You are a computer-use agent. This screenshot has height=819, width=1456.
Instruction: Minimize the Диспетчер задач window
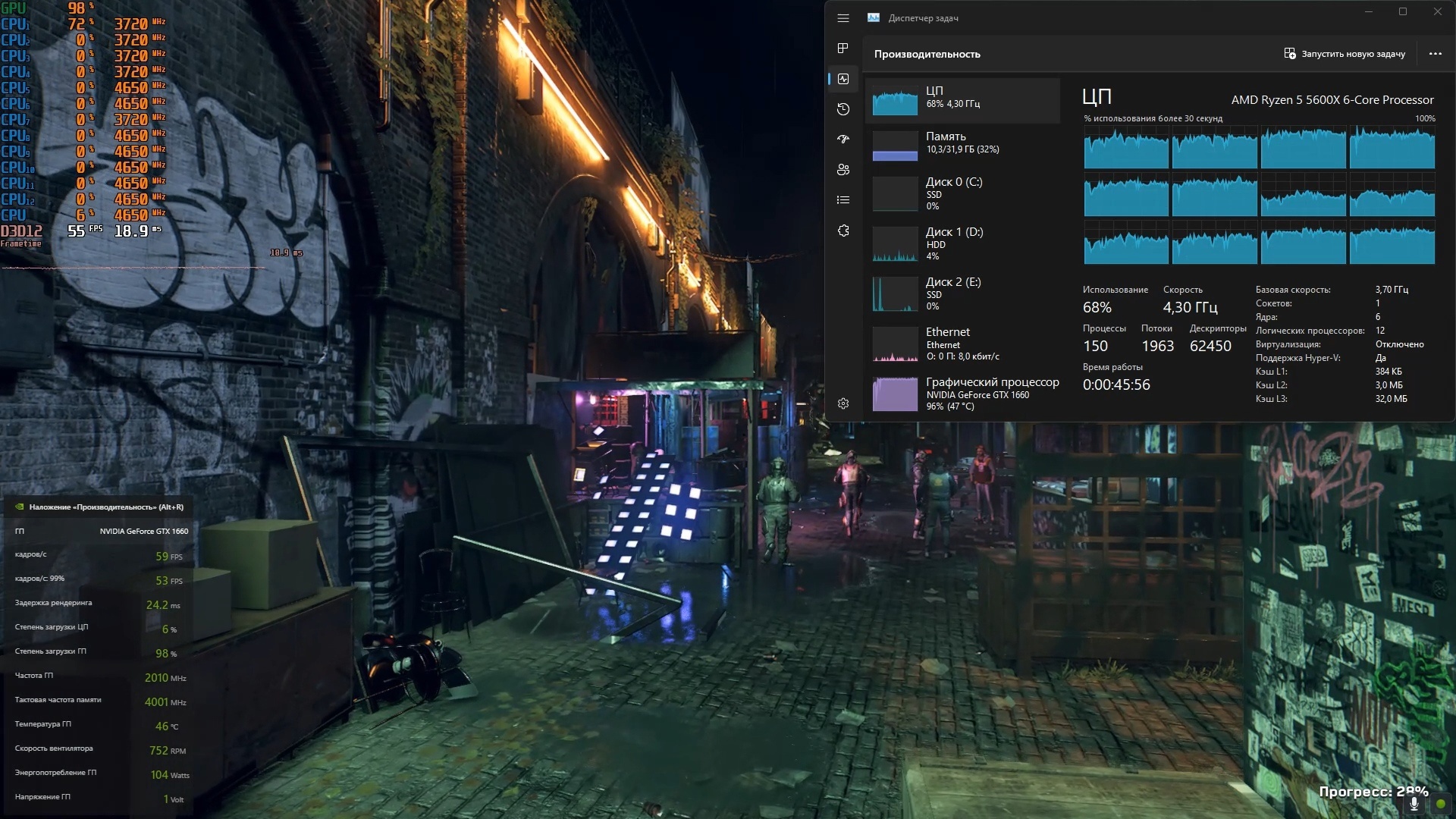[x=1369, y=11]
